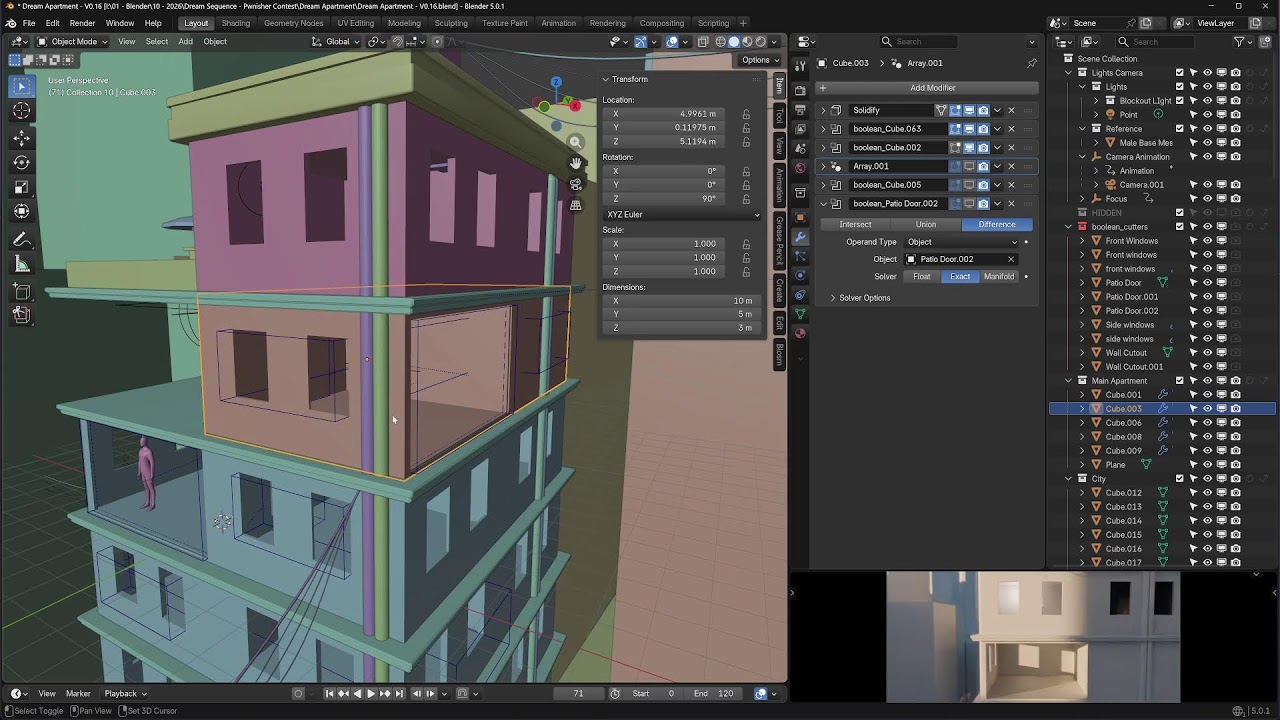Image resolution: width=1280 pixels, height=720 pixels.
Task: Switch to solid viewport shading
Action: coord(733,42)
